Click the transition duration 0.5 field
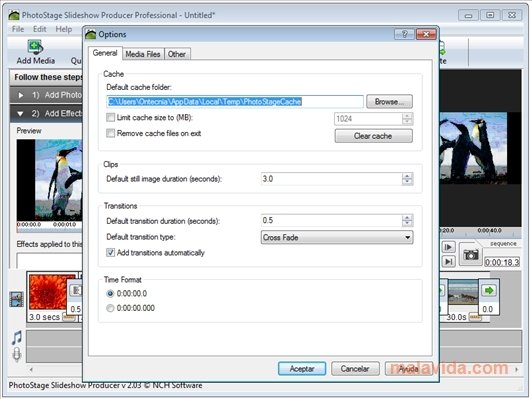Viewport: 532px width, 399px height. pyautogui.click(x=331, y=221)
